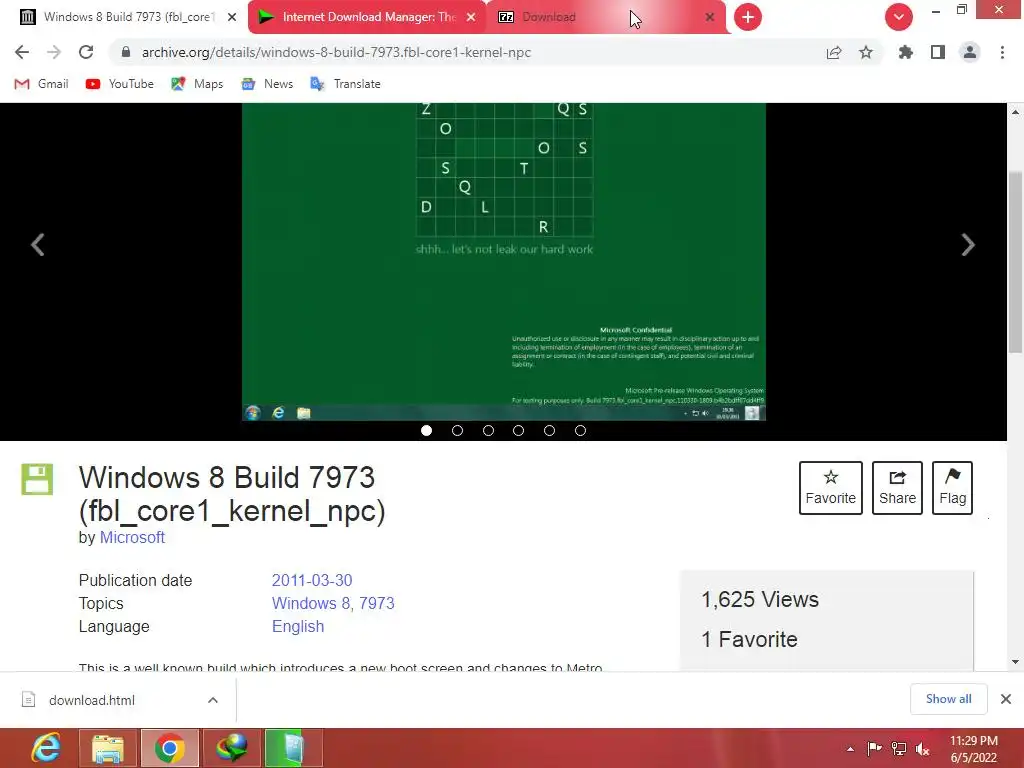
Task: Open the Maps bookmark
Action: (197, 84)
